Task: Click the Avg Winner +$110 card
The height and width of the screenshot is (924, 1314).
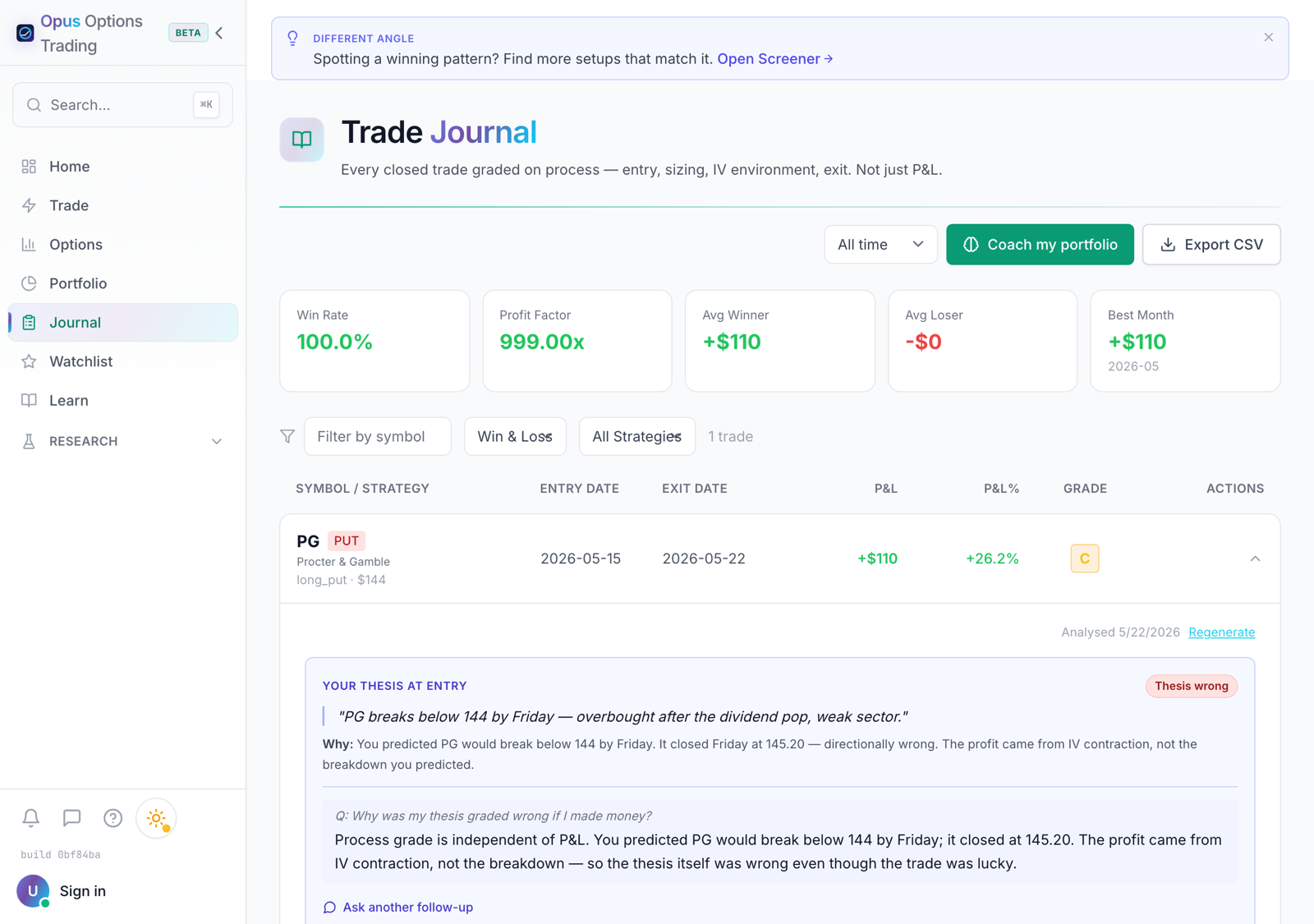Action: (780, 341)
